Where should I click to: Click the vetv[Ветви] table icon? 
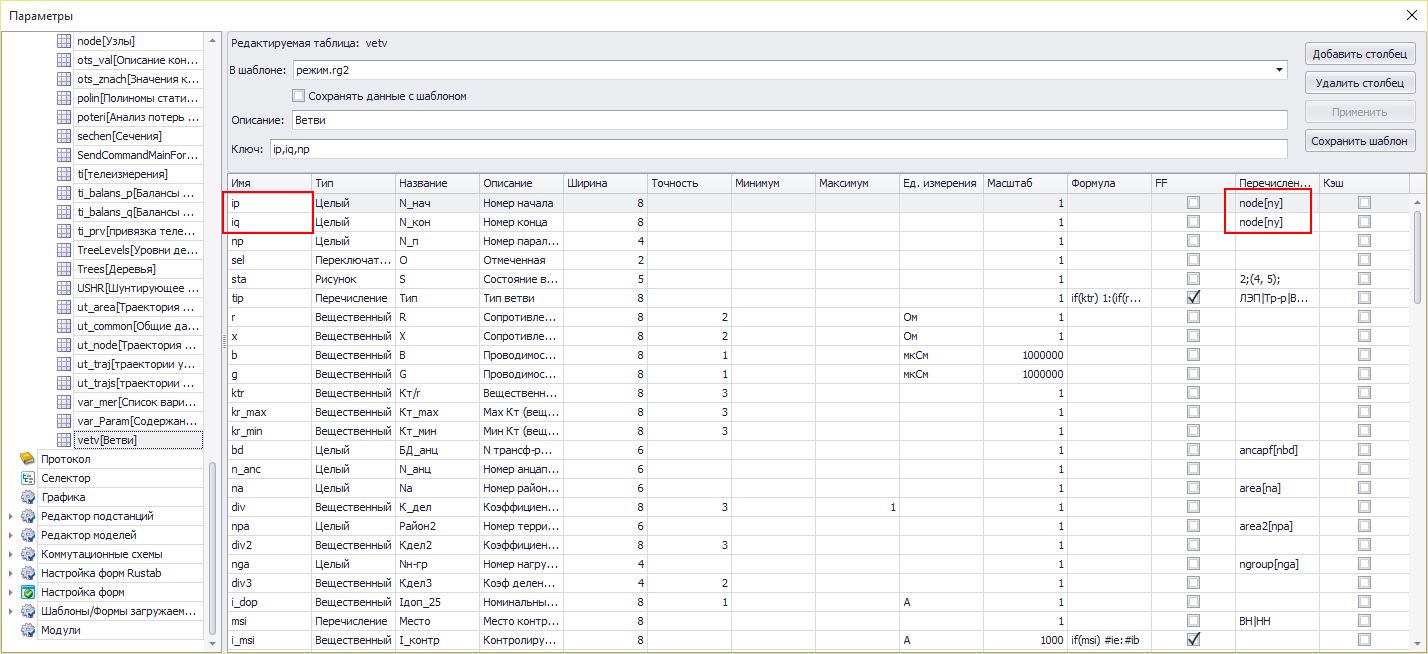65,440
